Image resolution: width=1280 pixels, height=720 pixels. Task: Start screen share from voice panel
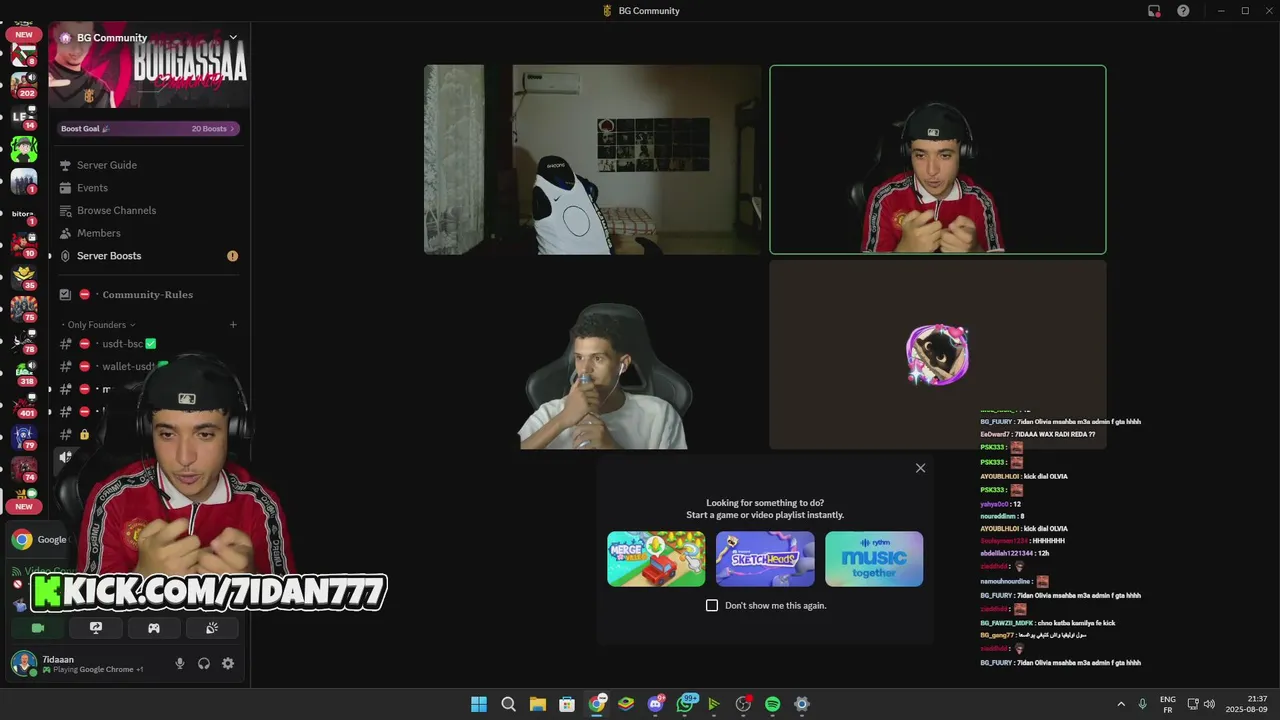pyautogui.click(x=96, y=628)
